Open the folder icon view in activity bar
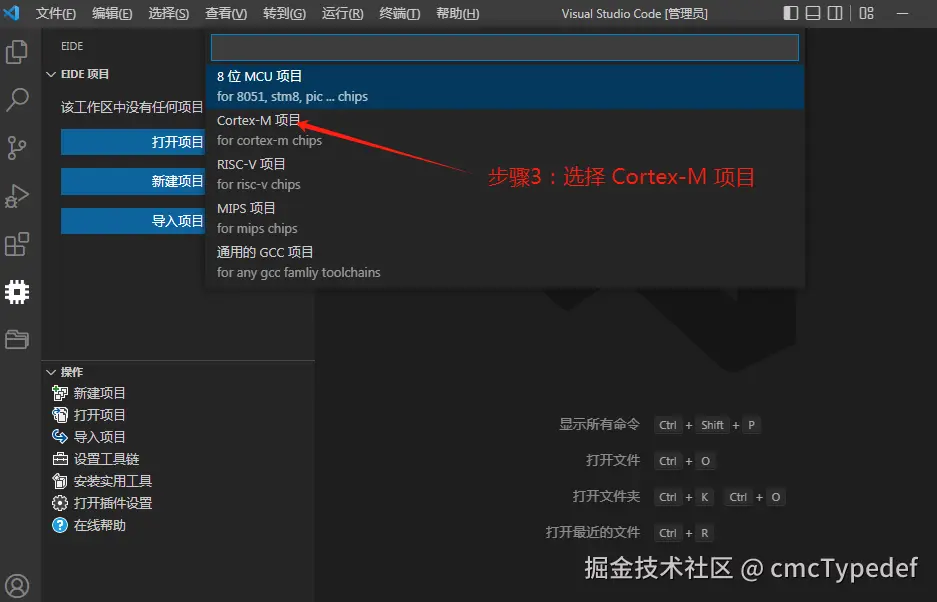 [17, 339]
